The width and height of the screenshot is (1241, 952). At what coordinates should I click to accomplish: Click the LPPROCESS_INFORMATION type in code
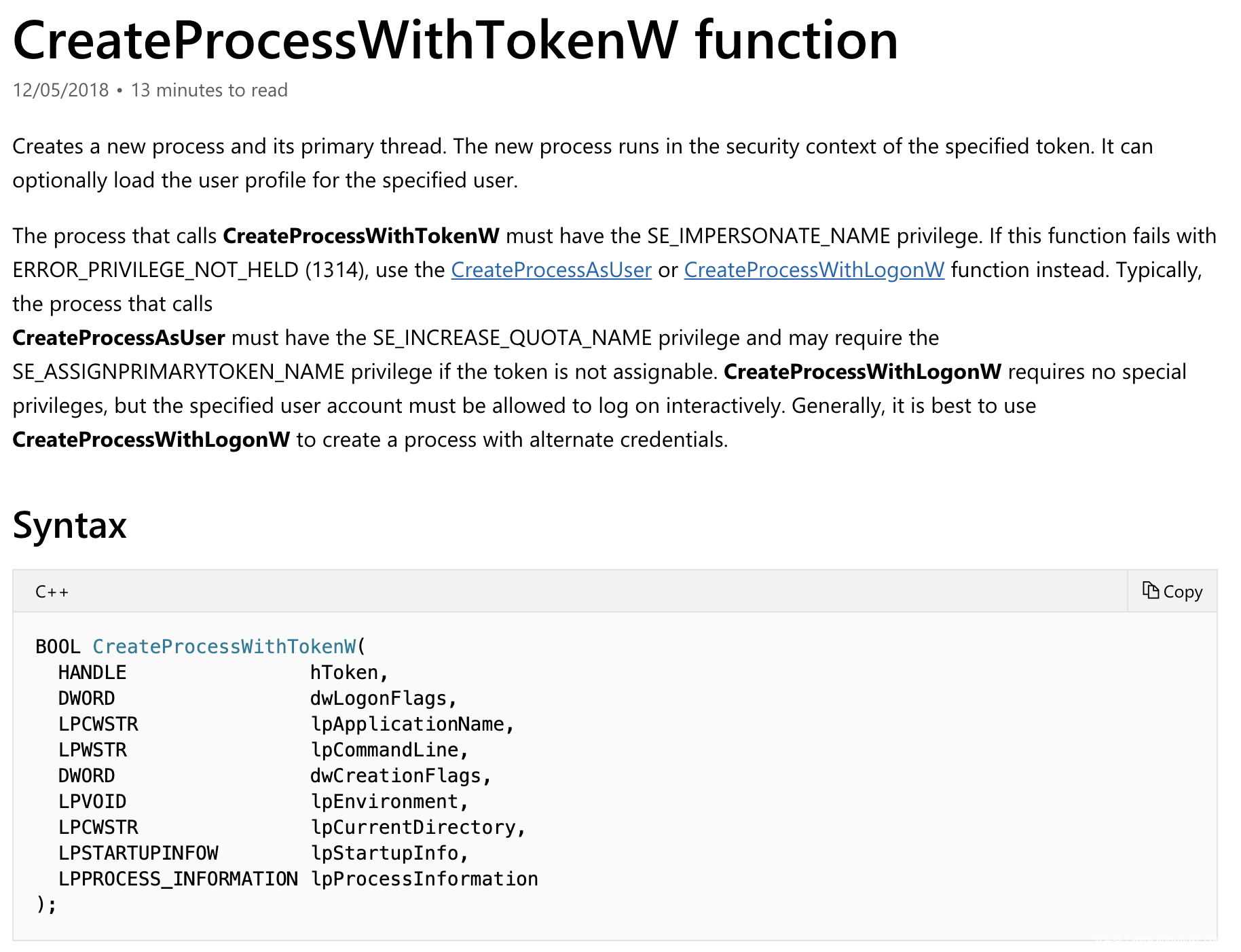[178, 879]
